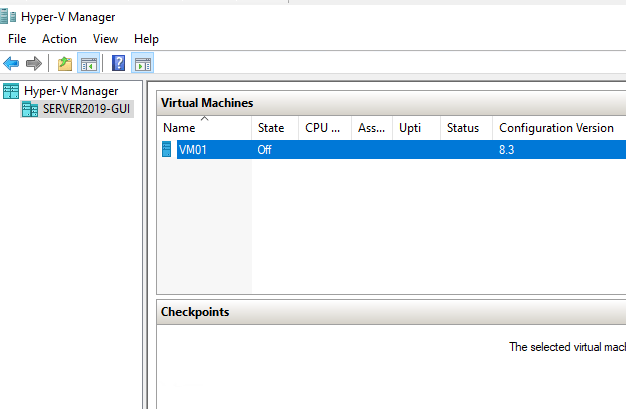
Task: Sort by the Ass... memory column header
Action: pos(372,128)
